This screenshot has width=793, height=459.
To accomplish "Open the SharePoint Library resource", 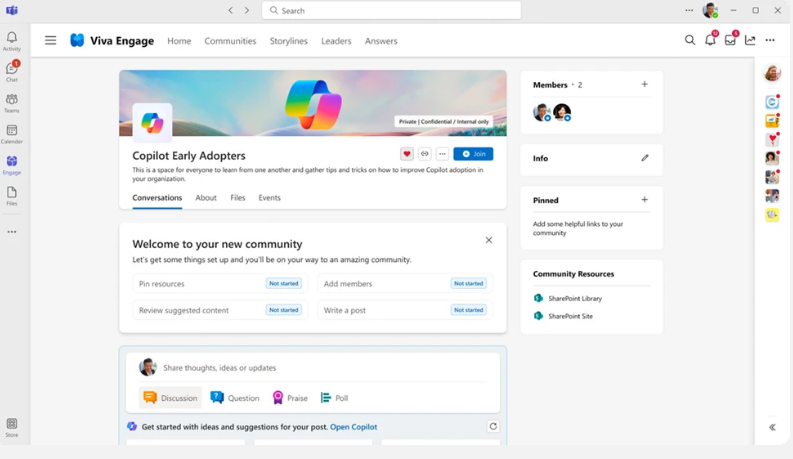I will point(568,298).
